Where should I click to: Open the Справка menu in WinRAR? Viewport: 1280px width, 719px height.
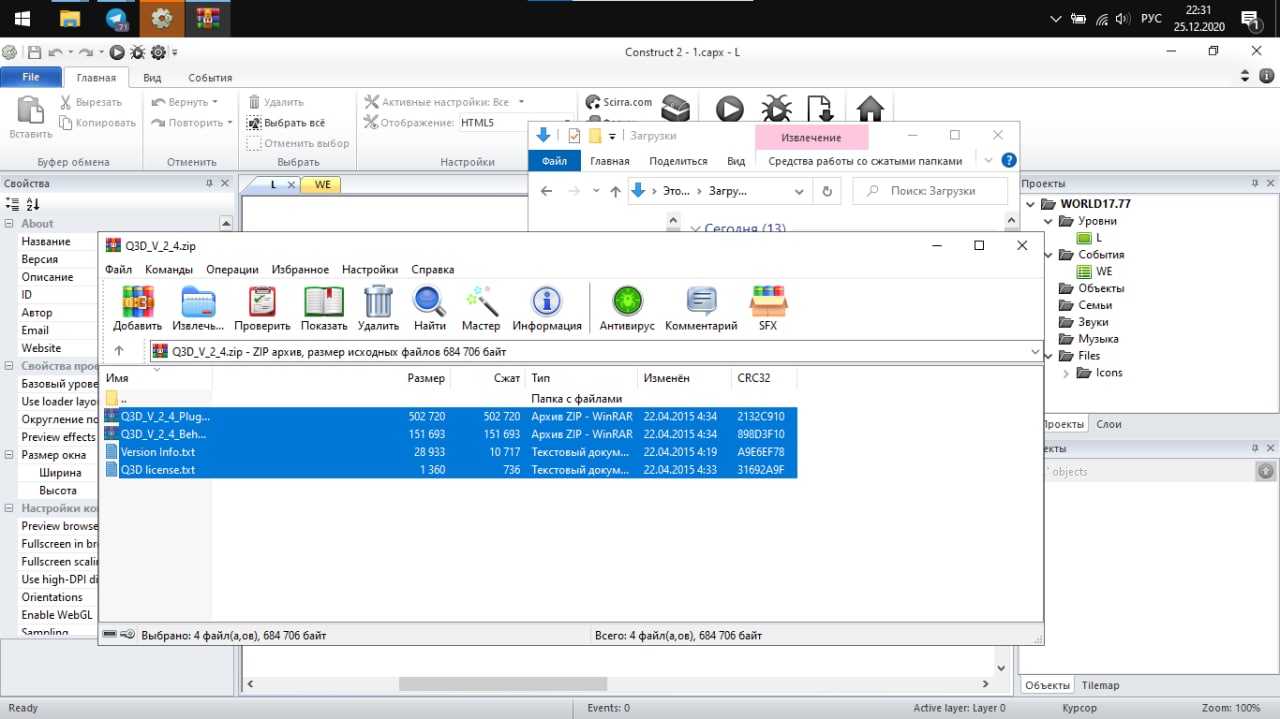click(432, 269)
